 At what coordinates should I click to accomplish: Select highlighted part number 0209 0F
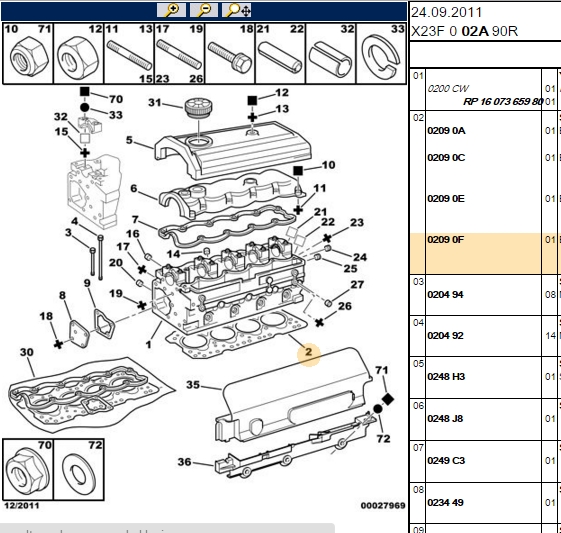point(445,239)
